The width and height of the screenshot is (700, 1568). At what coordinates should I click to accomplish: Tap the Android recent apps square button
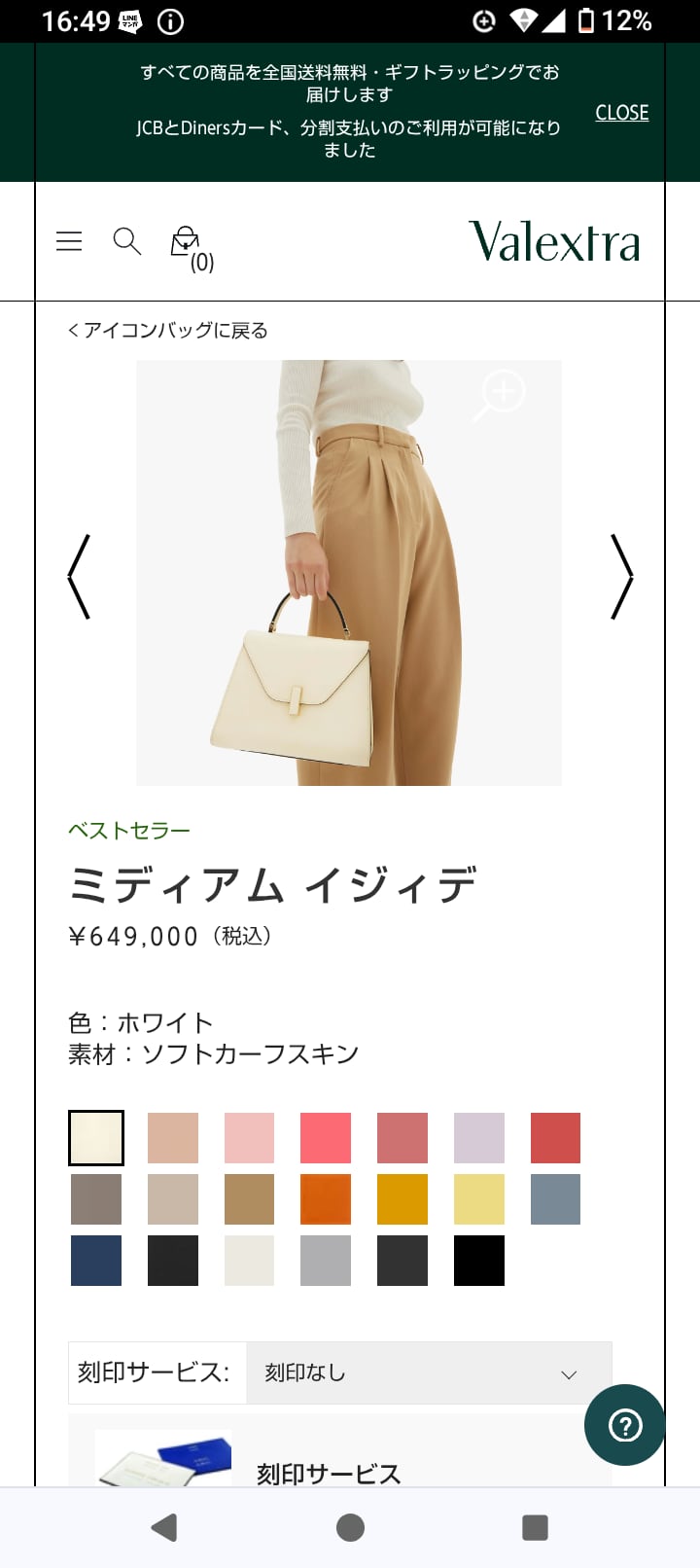click(535, 1527)
